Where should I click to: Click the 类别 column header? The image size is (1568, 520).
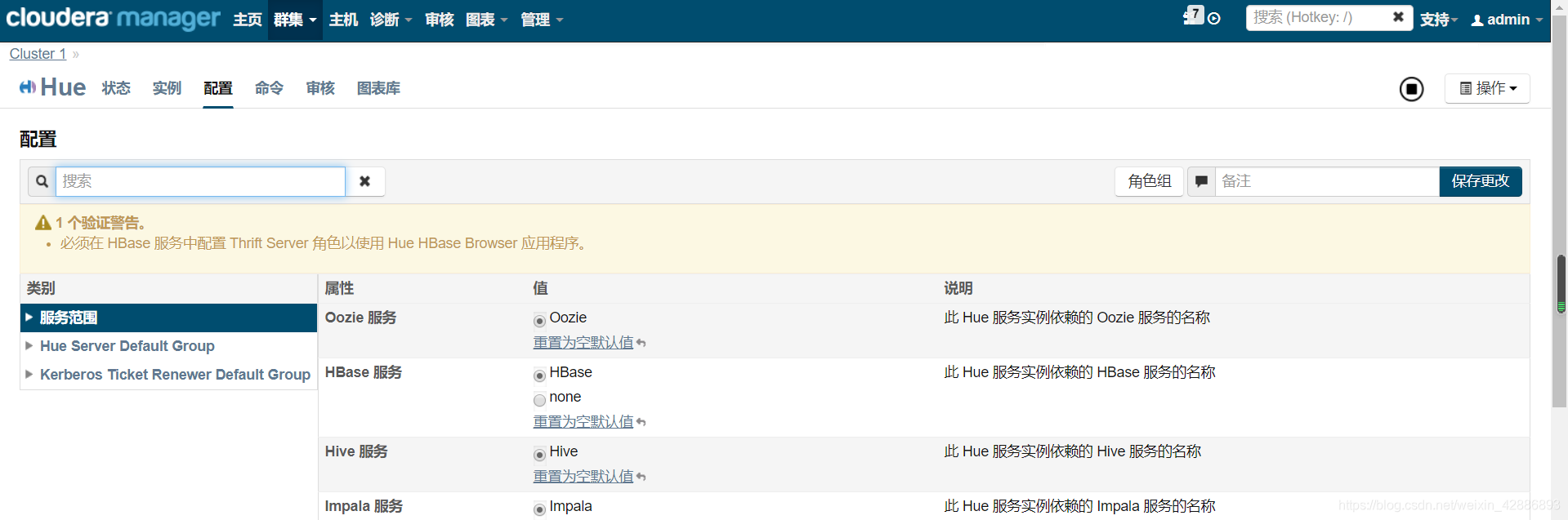41,288
